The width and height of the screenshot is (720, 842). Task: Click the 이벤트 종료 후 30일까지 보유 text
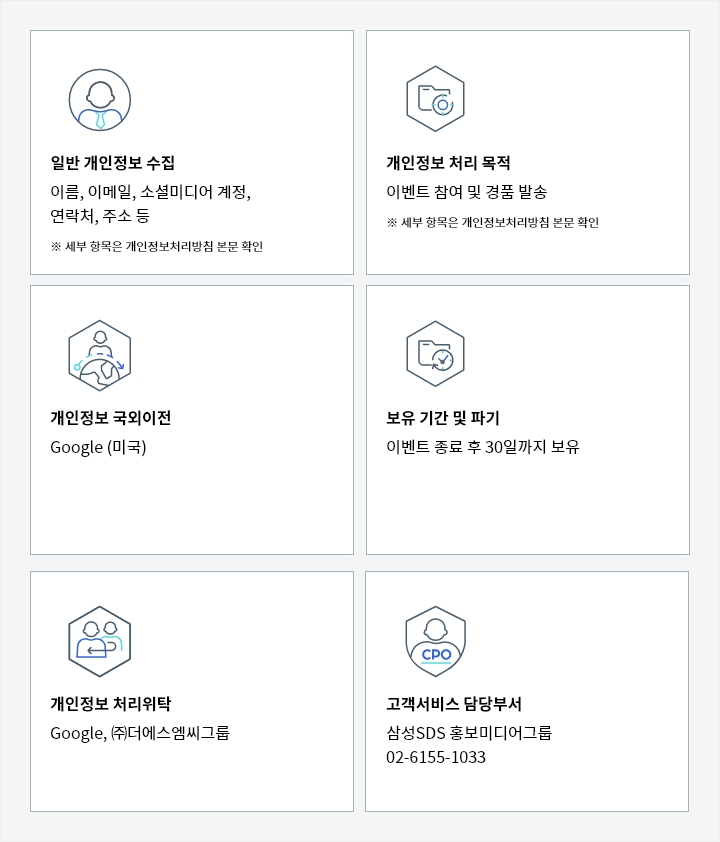[483, 447]
